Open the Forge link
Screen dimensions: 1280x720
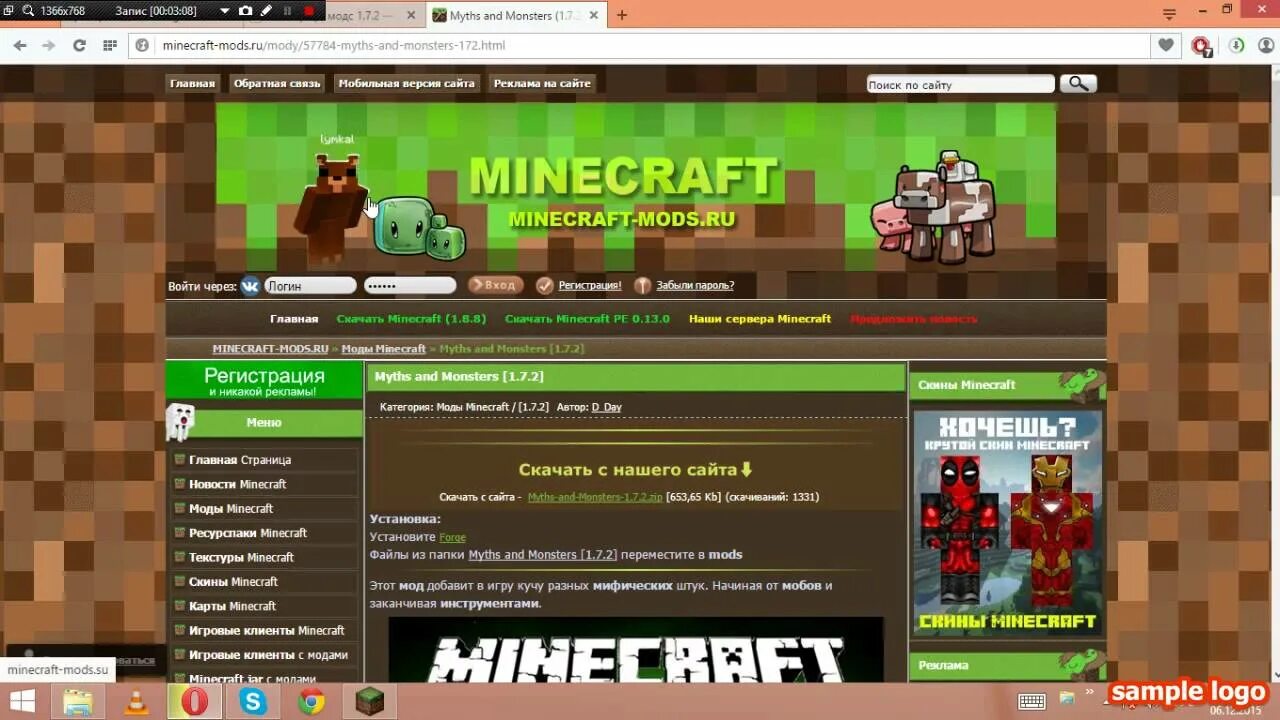[452, 538]
